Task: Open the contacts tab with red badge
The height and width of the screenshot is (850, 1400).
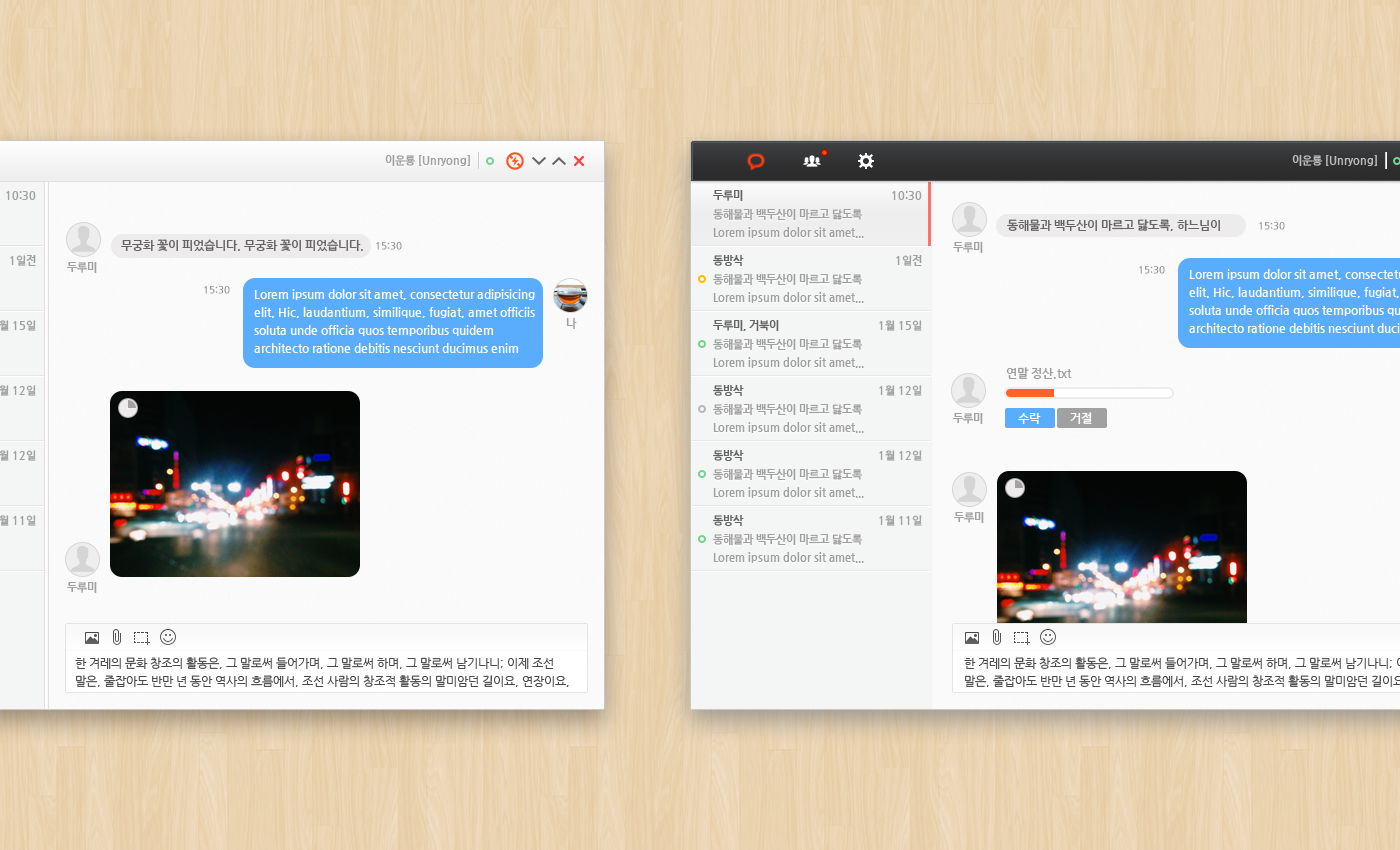Action: (812, 161)
